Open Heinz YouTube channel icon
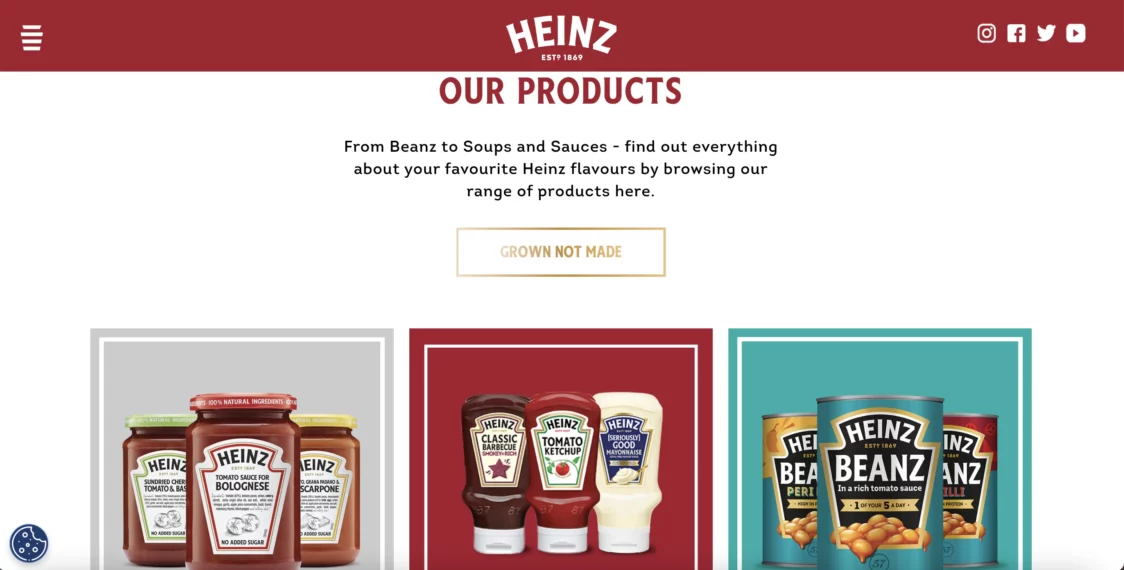1124x570 pixels. point(1075,33)
